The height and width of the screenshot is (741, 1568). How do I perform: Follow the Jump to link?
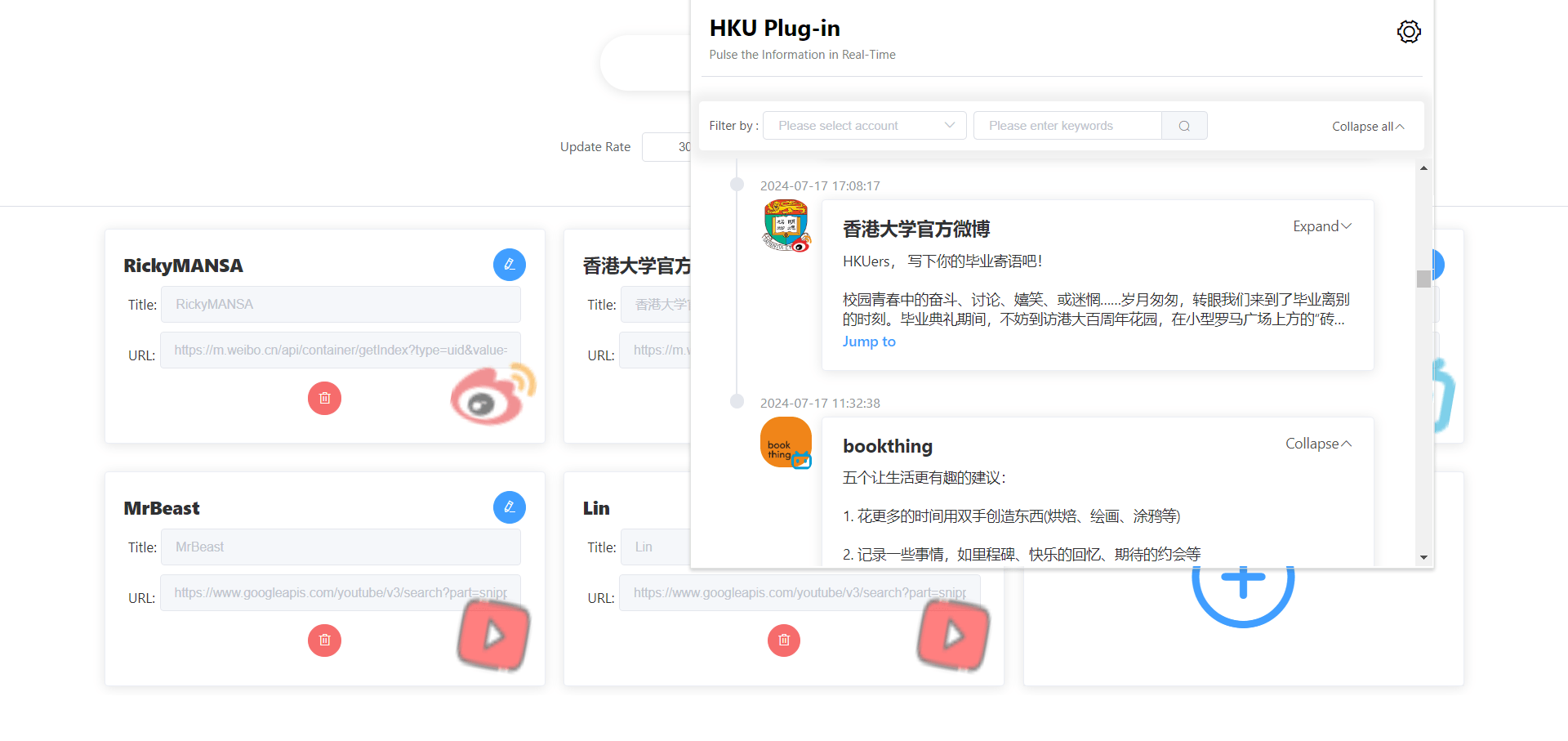point(869,341)
